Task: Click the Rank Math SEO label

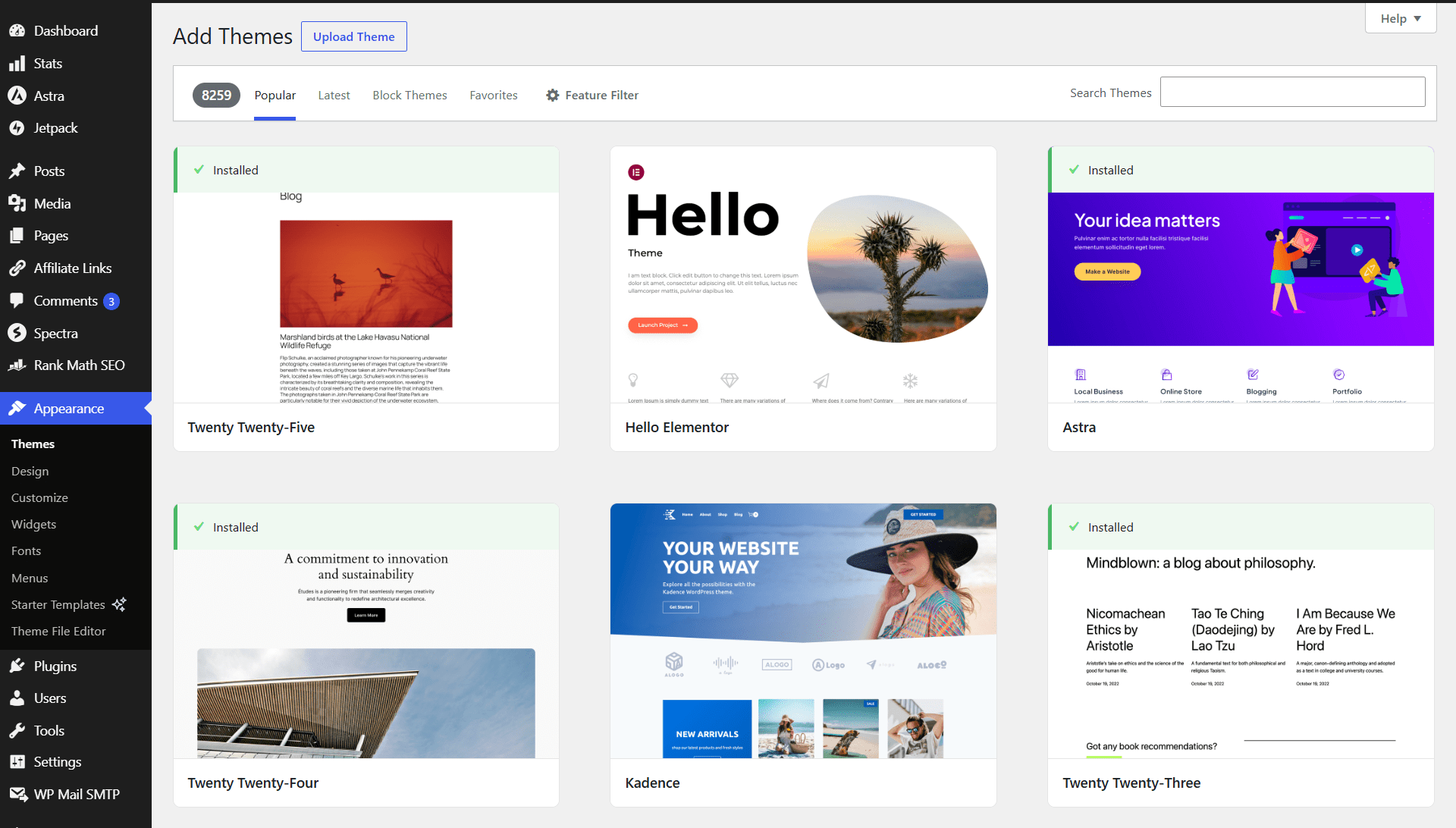Action: pos(79,365)
